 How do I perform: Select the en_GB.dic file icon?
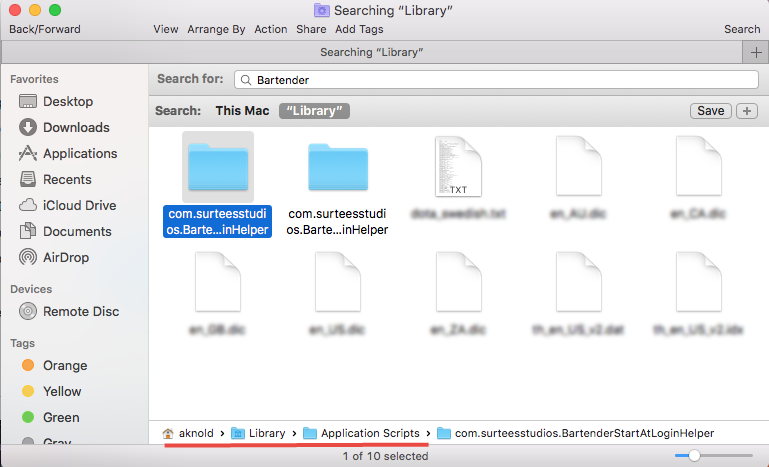point(218,282)
